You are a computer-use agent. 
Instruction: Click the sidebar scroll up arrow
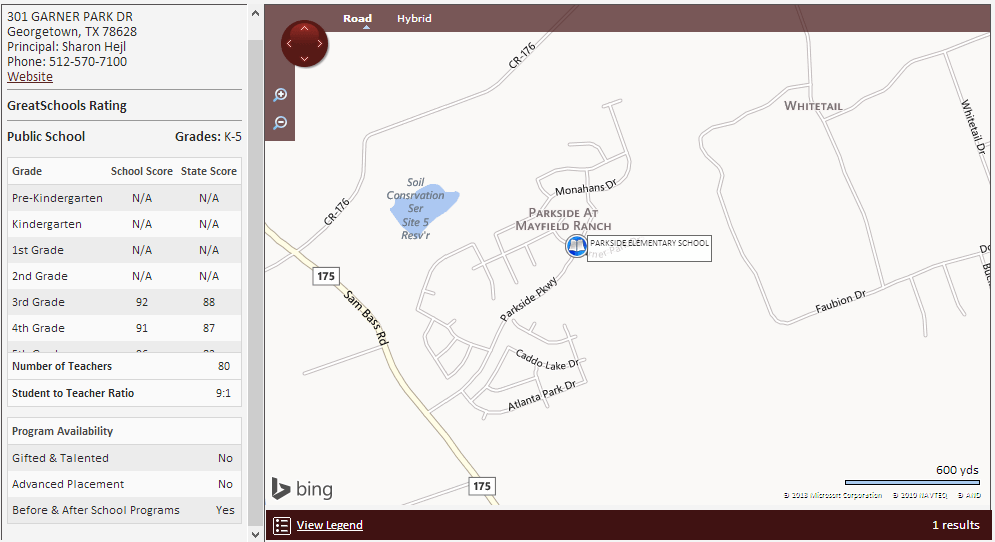(x=255, y=13)
